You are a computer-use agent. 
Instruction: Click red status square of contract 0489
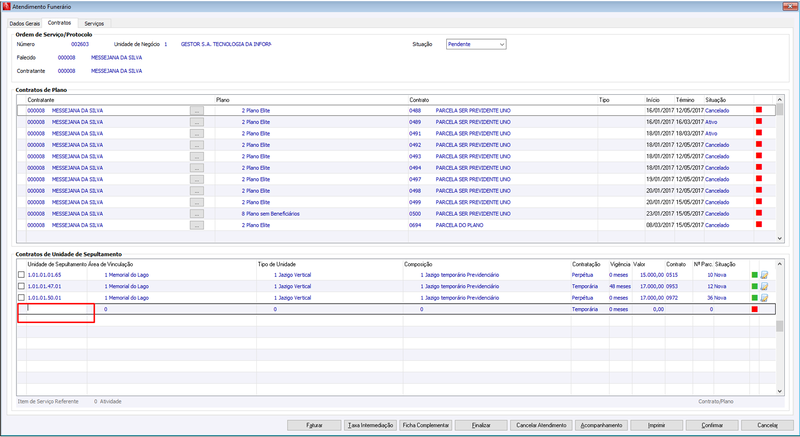point(759,121)
